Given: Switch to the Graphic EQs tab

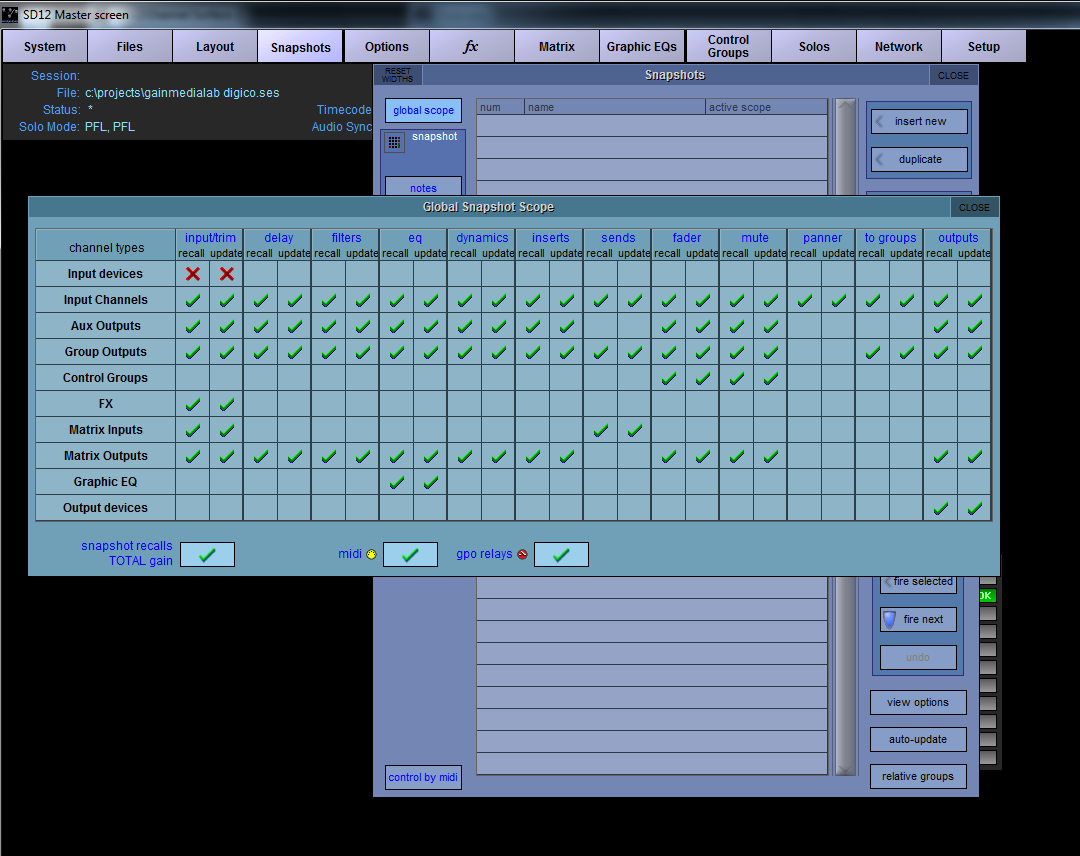Looking at the screenshot, I should click(x=642, y=47).
